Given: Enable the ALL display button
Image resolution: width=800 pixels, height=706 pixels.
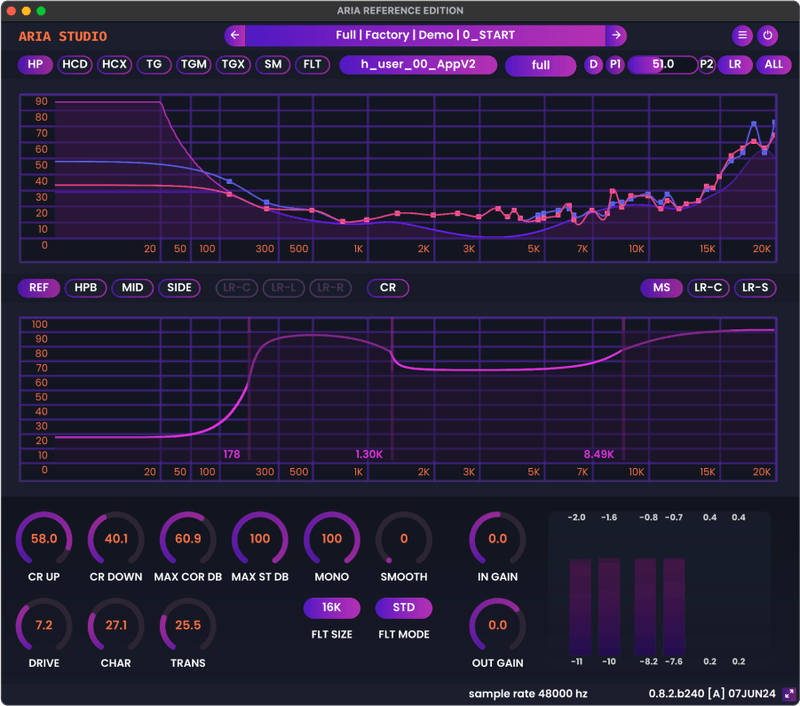Looking at the screenshot, I should (x=773, y=65).
